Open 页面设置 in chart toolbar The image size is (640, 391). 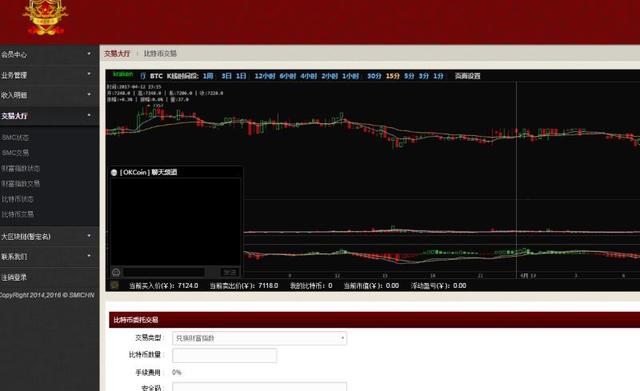point(468,76)
